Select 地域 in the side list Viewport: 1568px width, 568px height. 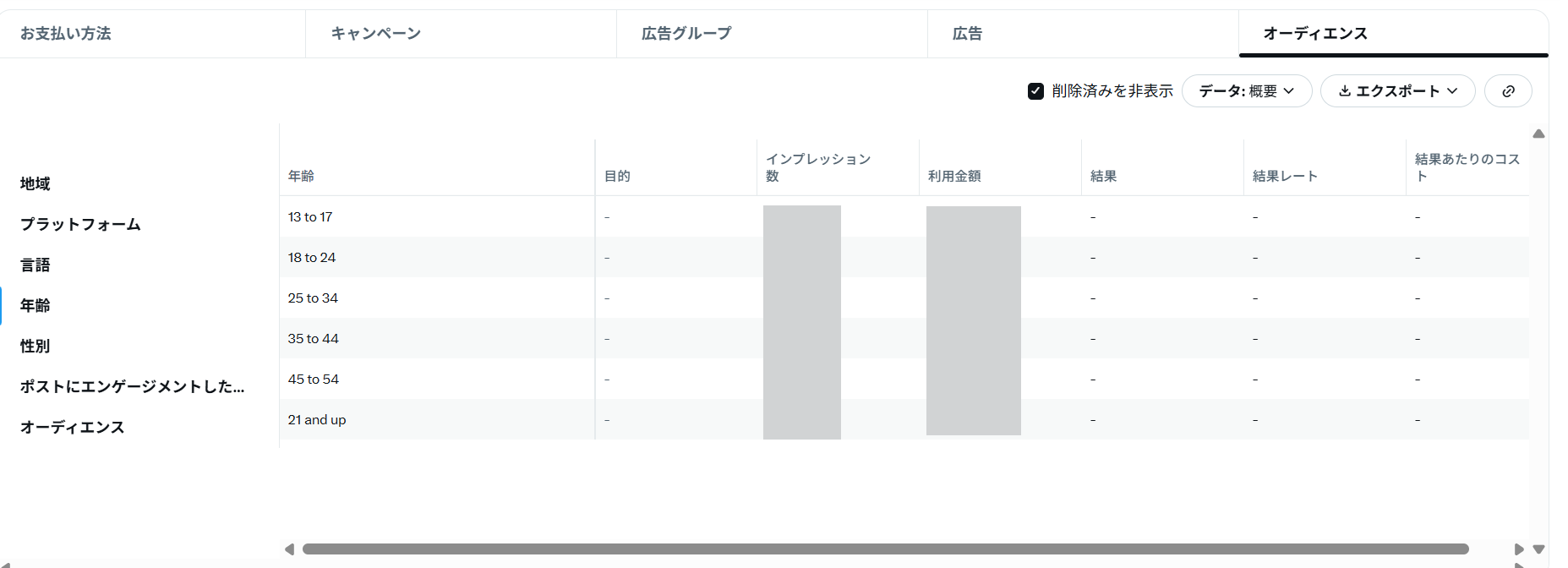pos(36,183)
